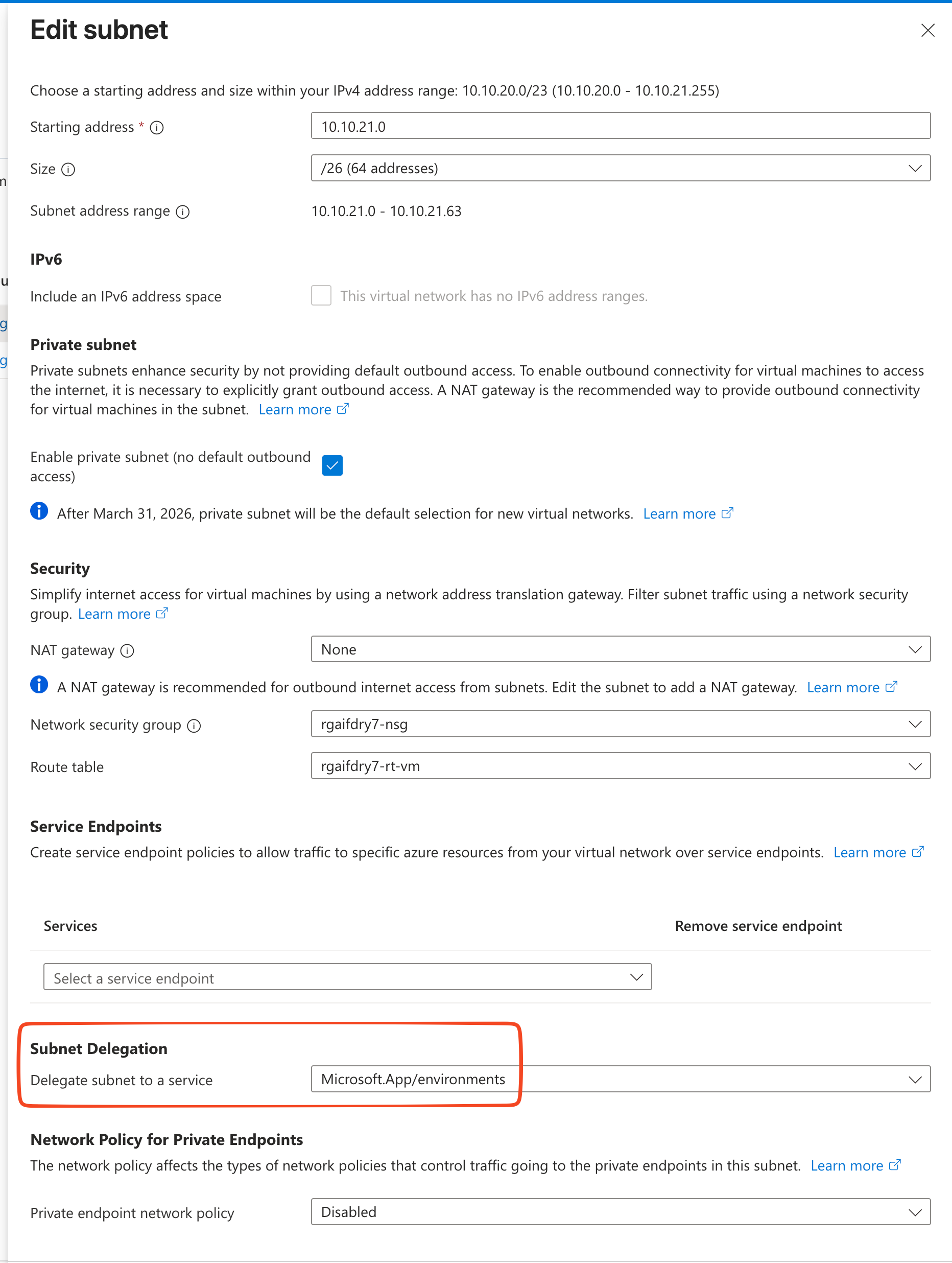This screenshot has width=952, height=1263.
Task: Click info icon beside Size label
Action: click(x=68, y=170)
